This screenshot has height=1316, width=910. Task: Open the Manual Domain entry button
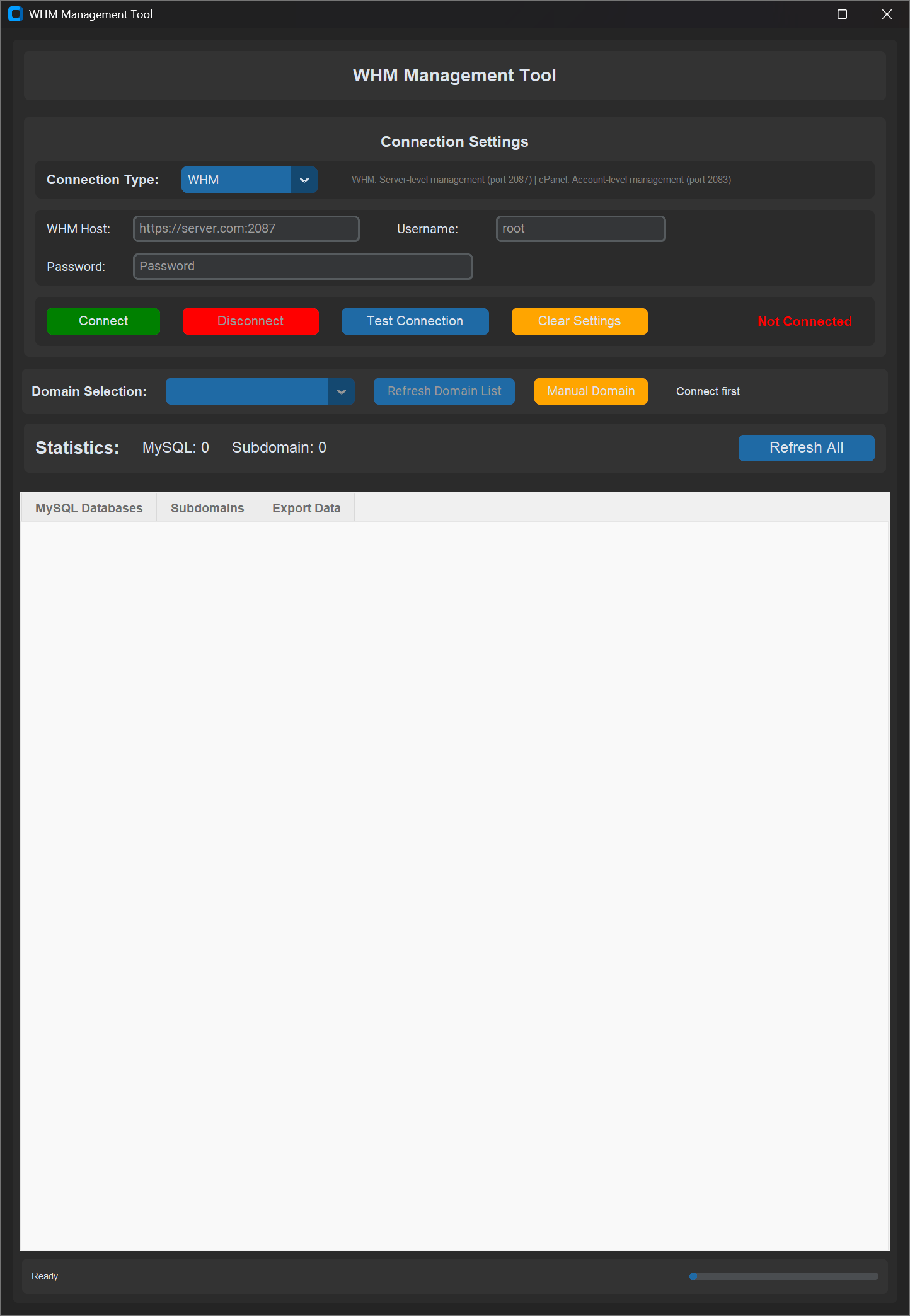pyautogui.click(x=591, y=391)
